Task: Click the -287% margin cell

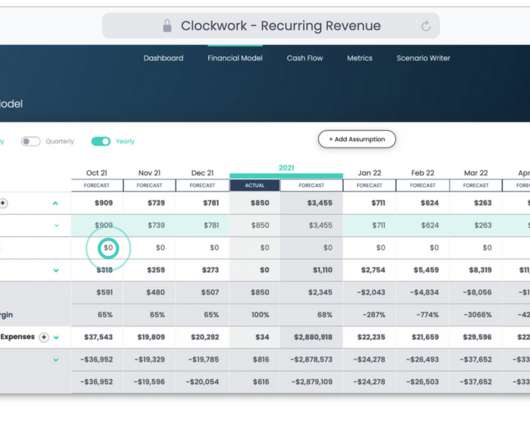Action: coord(374,315)
